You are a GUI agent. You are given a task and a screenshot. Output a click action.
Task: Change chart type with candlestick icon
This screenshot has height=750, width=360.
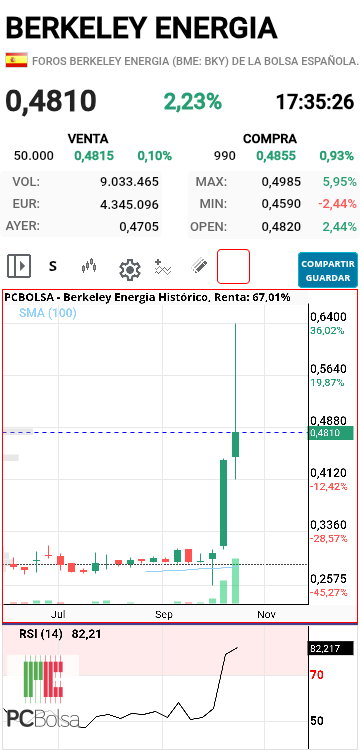coord(89,266)
